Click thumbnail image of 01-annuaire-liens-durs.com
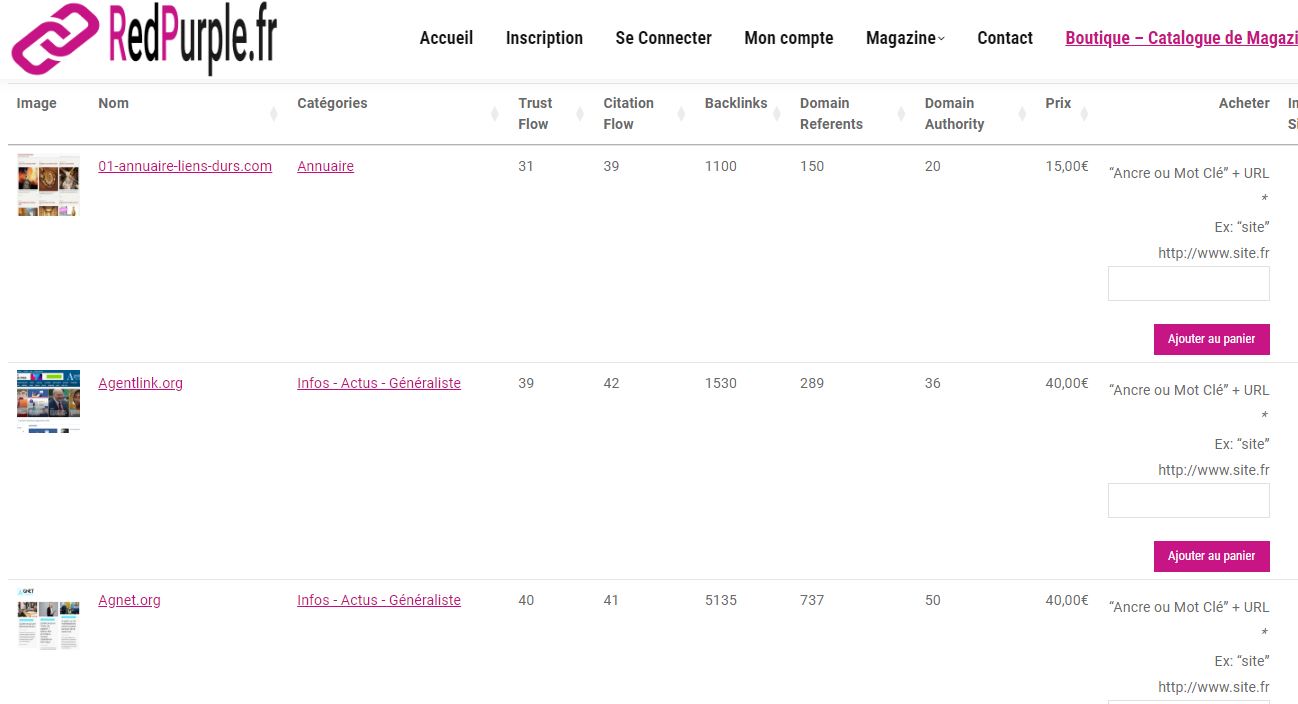Screen dimensions: 1298x704 [48, 185]
